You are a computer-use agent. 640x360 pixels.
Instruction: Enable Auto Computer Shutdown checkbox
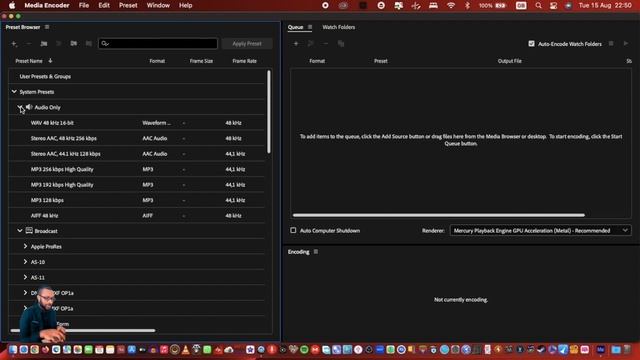coord(293,230)
